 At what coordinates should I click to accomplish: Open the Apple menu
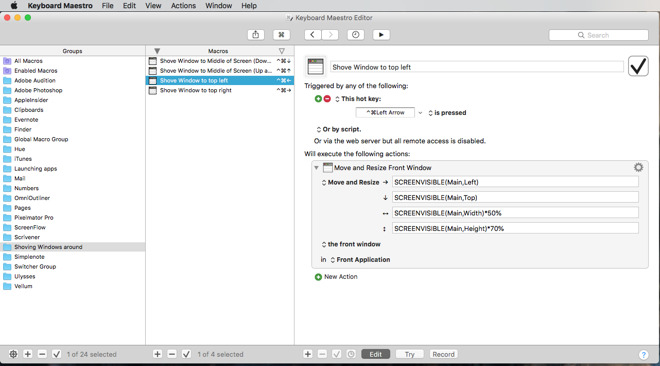point(13,5)
